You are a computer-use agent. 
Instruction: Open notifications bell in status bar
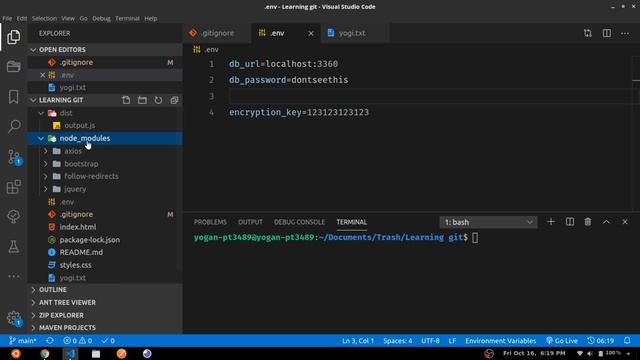click(627, 340)
